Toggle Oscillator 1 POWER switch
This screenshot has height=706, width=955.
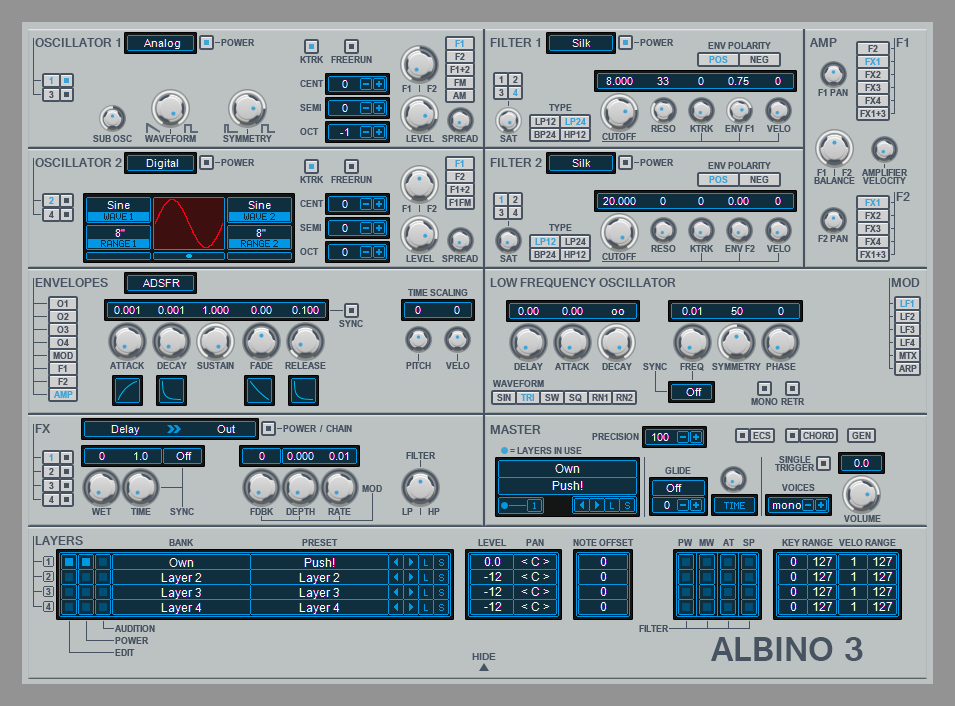[x=206, y=43]
